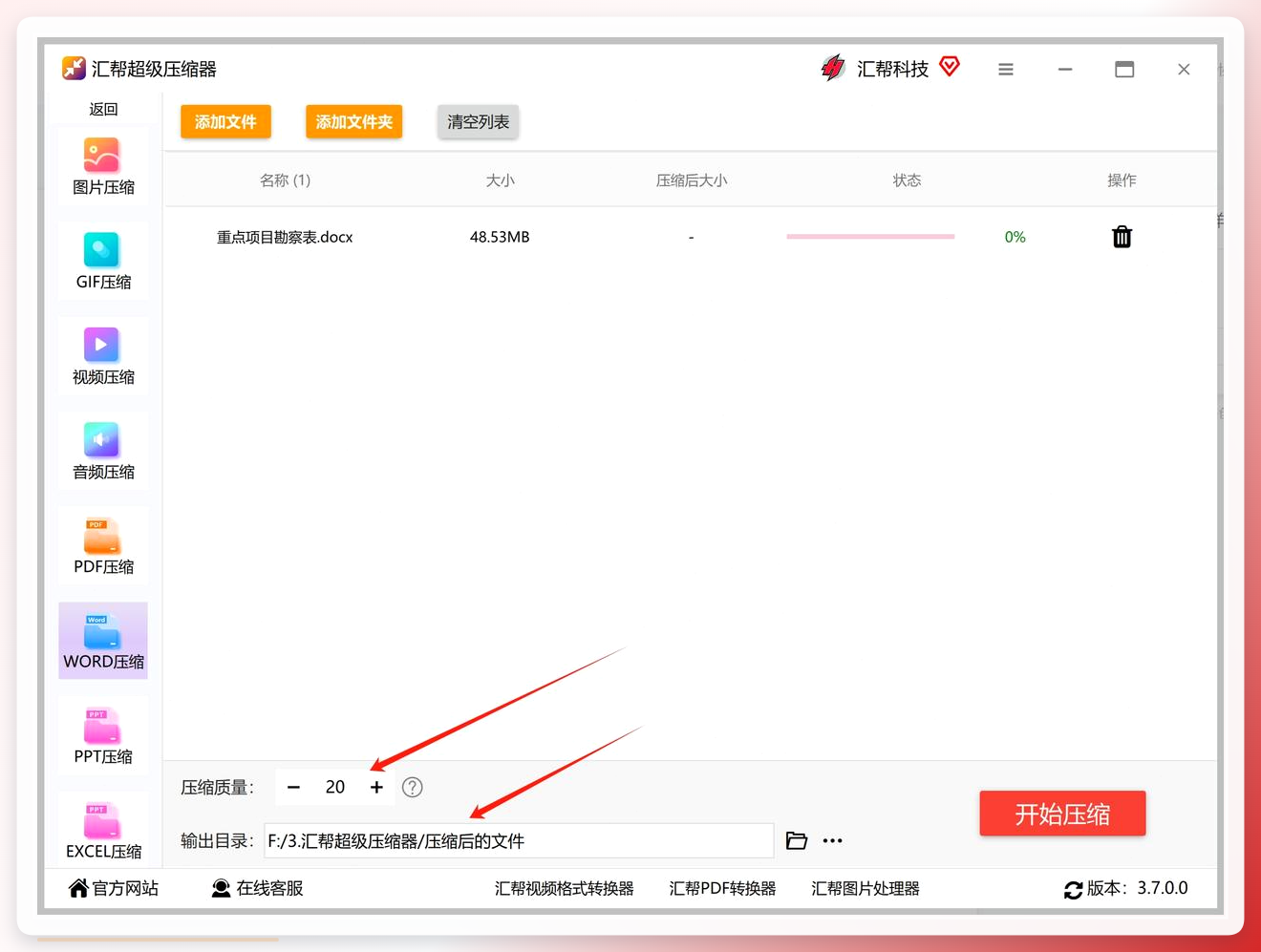This screenshot has height=952, width=1261.
Task: Start compression with 开始压缩
Action: point(1062,814)
